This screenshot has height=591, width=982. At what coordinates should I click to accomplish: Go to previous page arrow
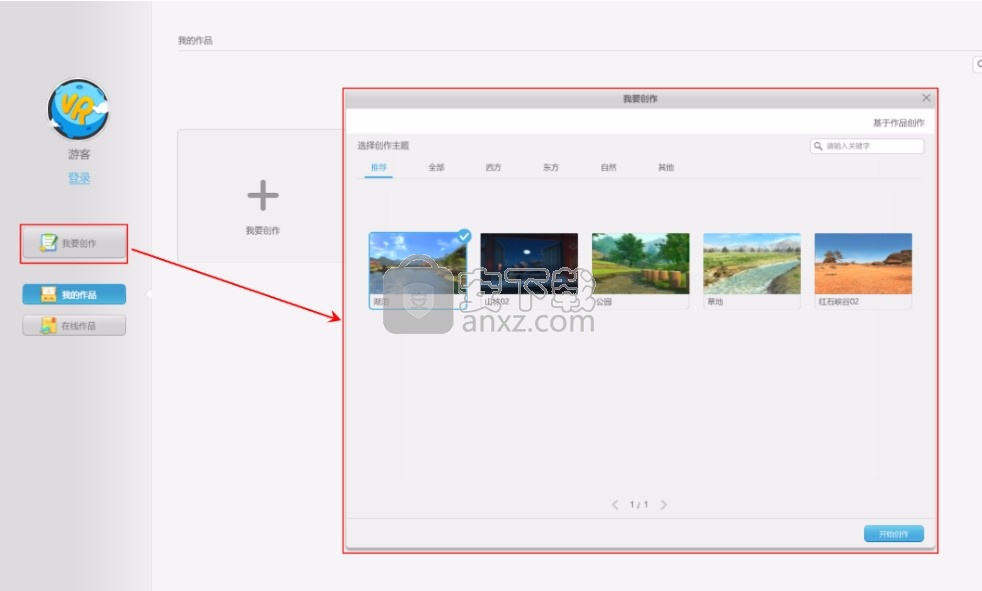point(615,505)
